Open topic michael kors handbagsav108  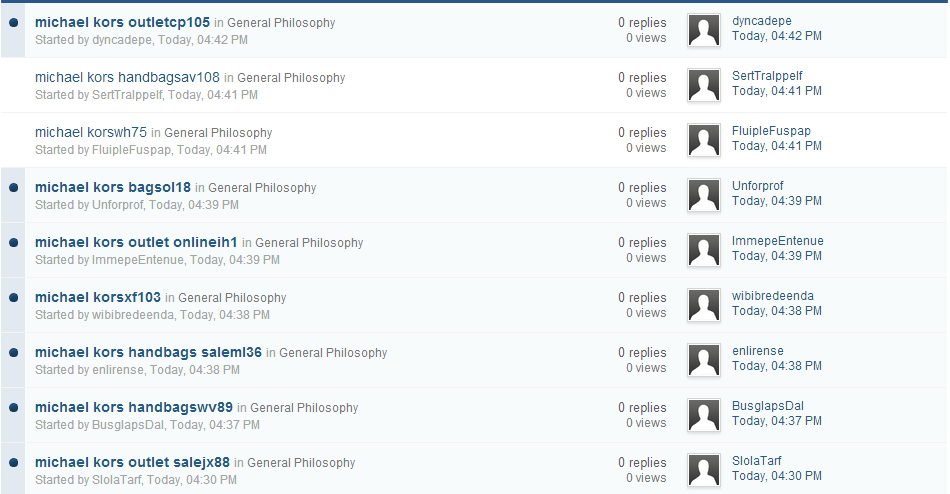[127, 77]
